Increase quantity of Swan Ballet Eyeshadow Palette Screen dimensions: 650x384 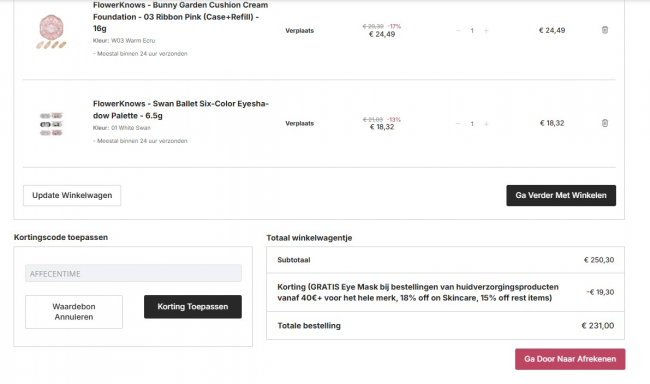coord(486,124)
